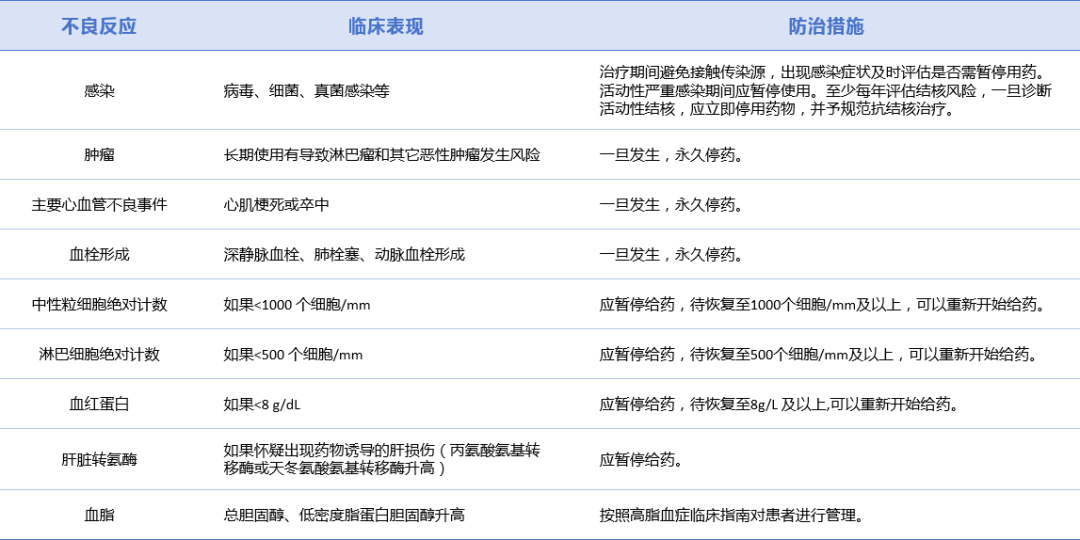The width and height of the screenshot is (1080, 540).
Task: Click the cell about 药物诱导的肝损伤
Action: (x=382, y=459)
